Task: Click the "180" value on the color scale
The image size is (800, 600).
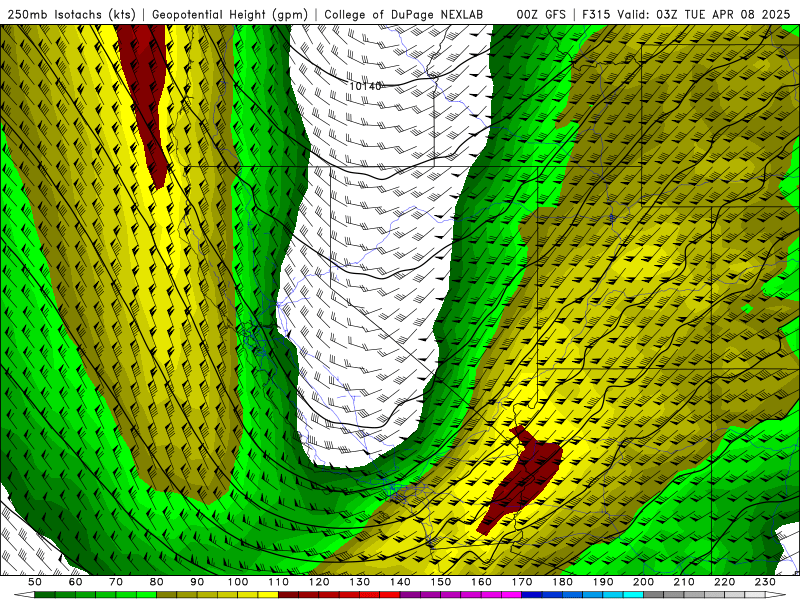Action: pyautogui.click(x=562, y=582)
